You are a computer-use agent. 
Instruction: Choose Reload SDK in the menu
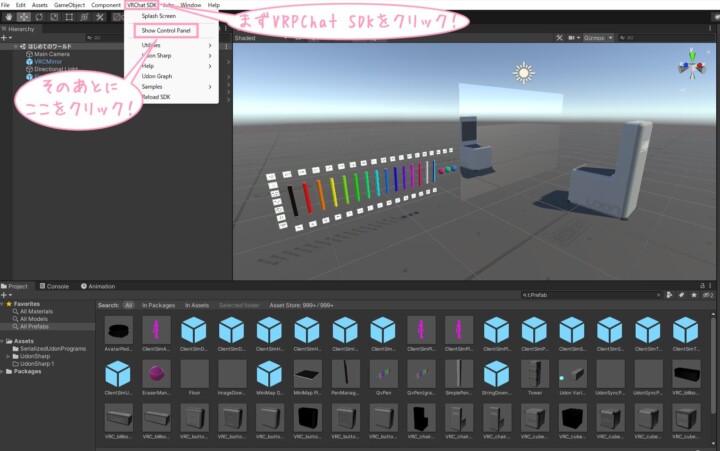[156, 97]
